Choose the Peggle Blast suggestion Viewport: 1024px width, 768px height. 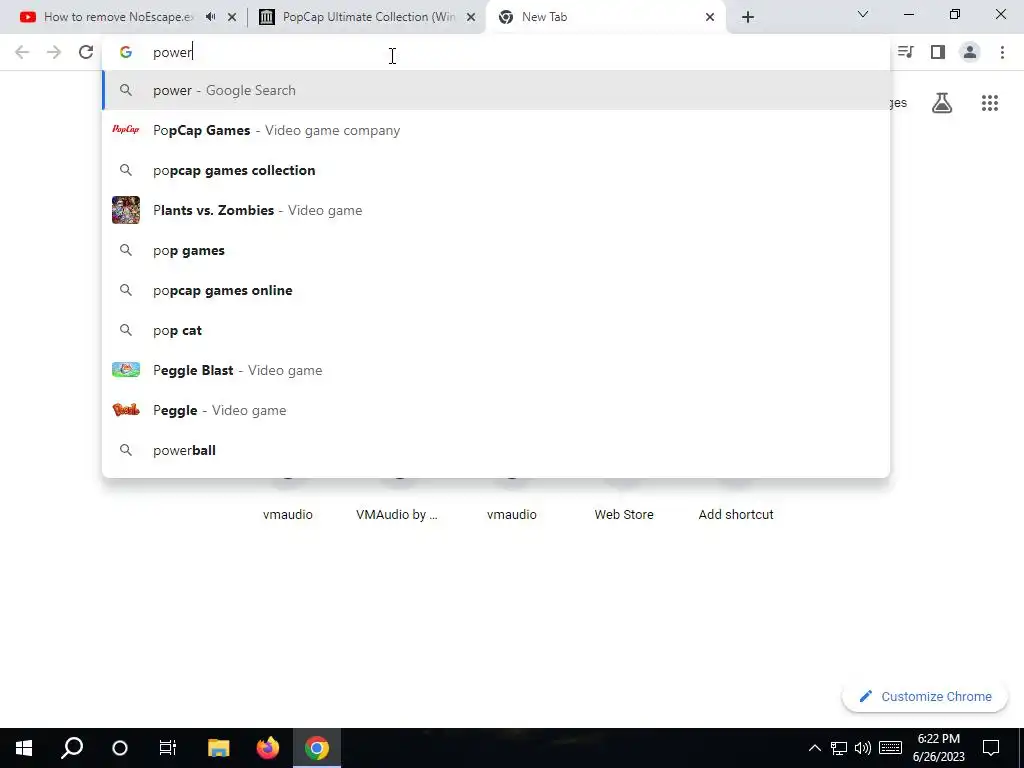point(496,370)
